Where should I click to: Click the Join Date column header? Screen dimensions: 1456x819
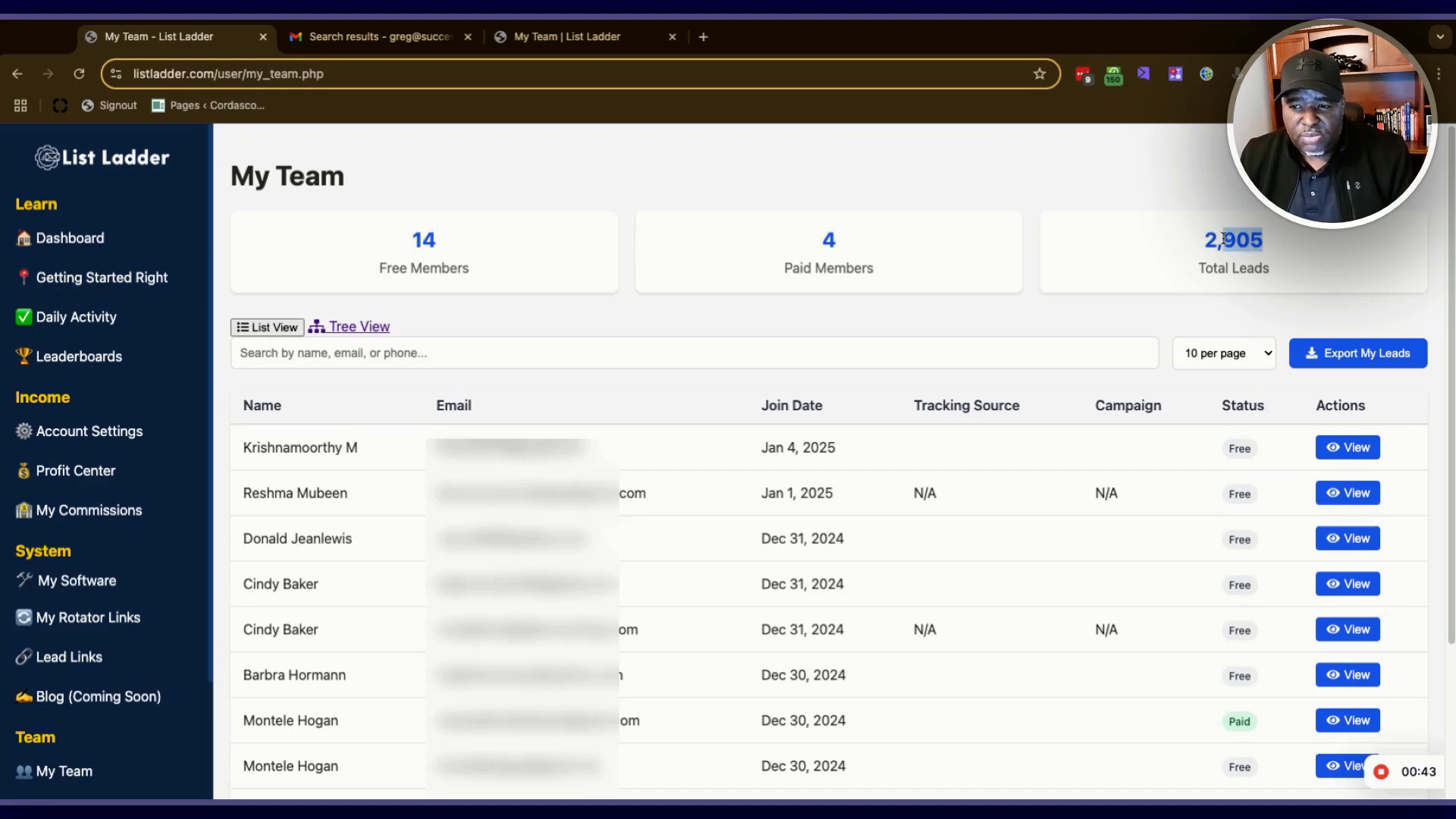point(792,405)
